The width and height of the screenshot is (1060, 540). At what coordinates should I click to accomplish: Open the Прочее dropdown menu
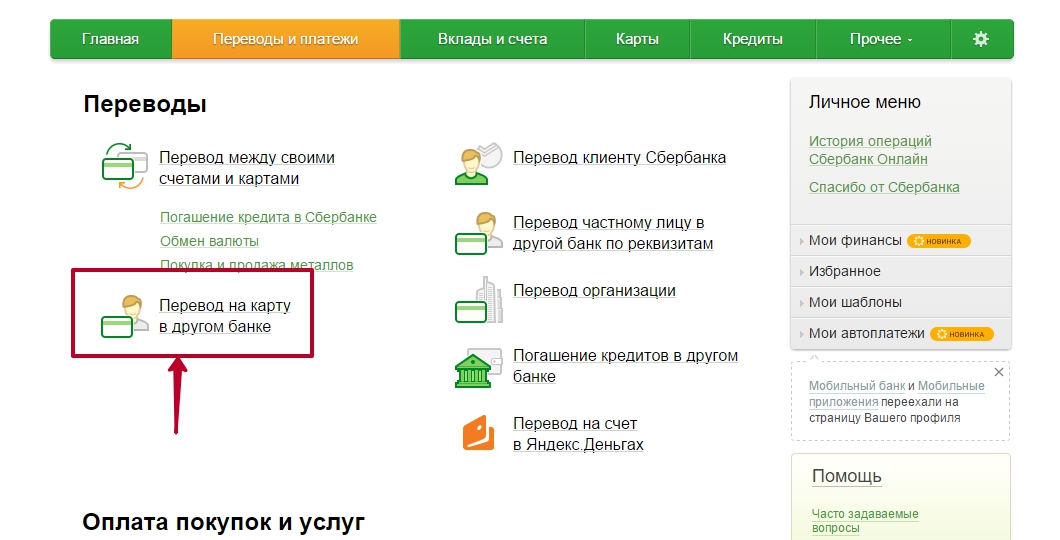(881, 39)
